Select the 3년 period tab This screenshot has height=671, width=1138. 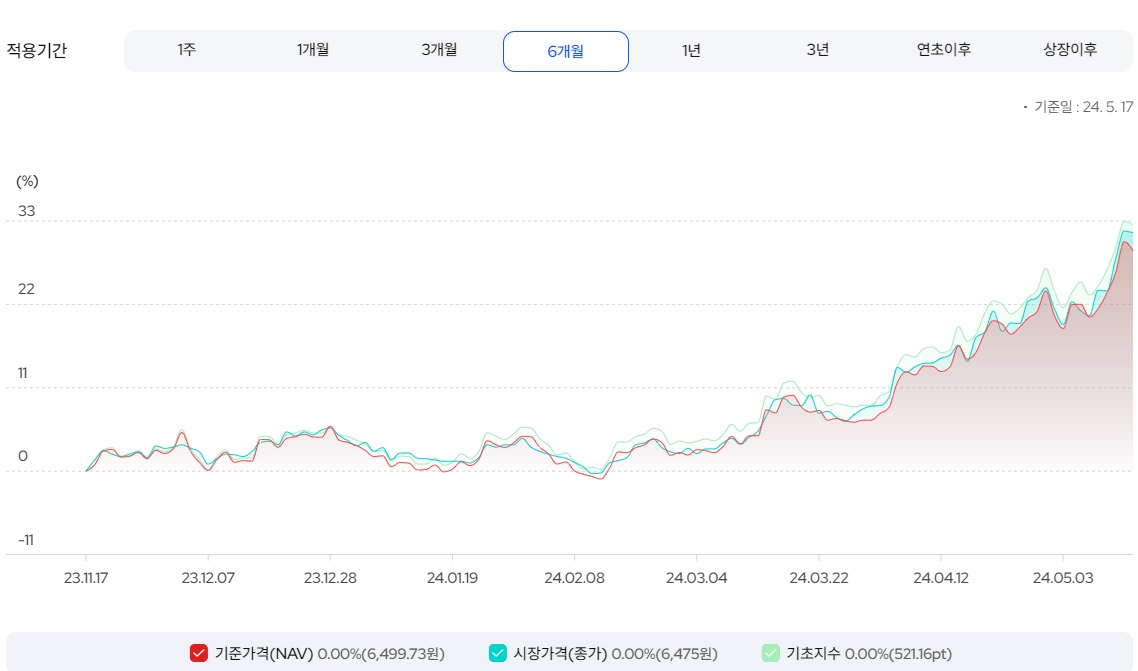(x=818, y=50)
